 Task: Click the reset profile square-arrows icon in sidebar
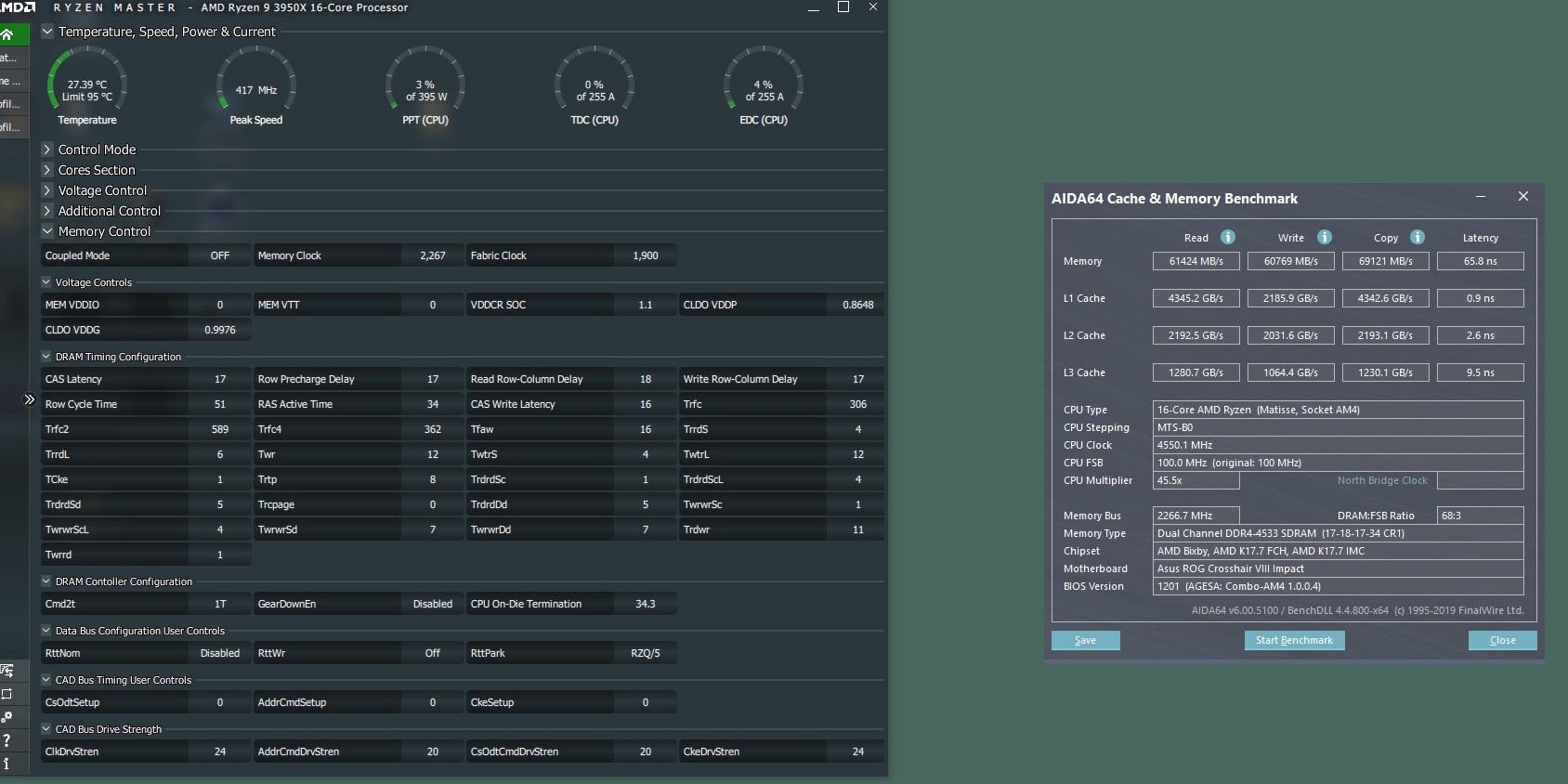pos(7,694)
